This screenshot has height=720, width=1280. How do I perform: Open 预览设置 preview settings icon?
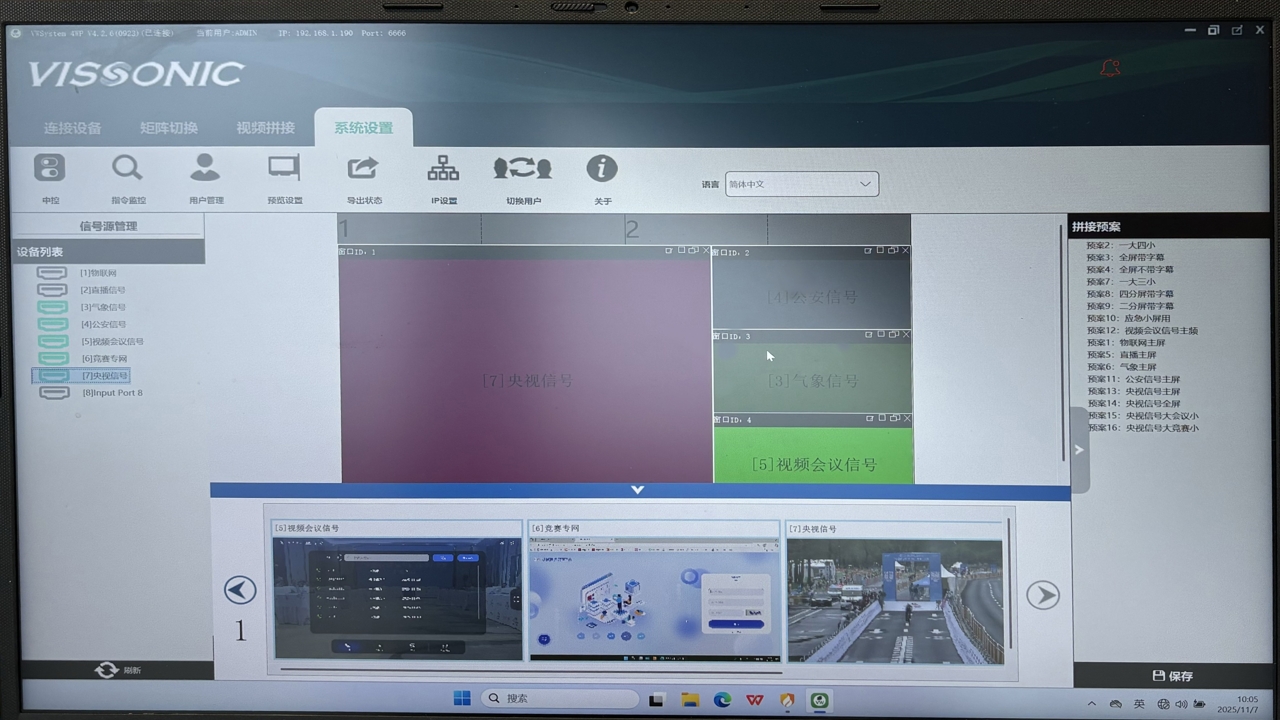[x=284, y=168]
